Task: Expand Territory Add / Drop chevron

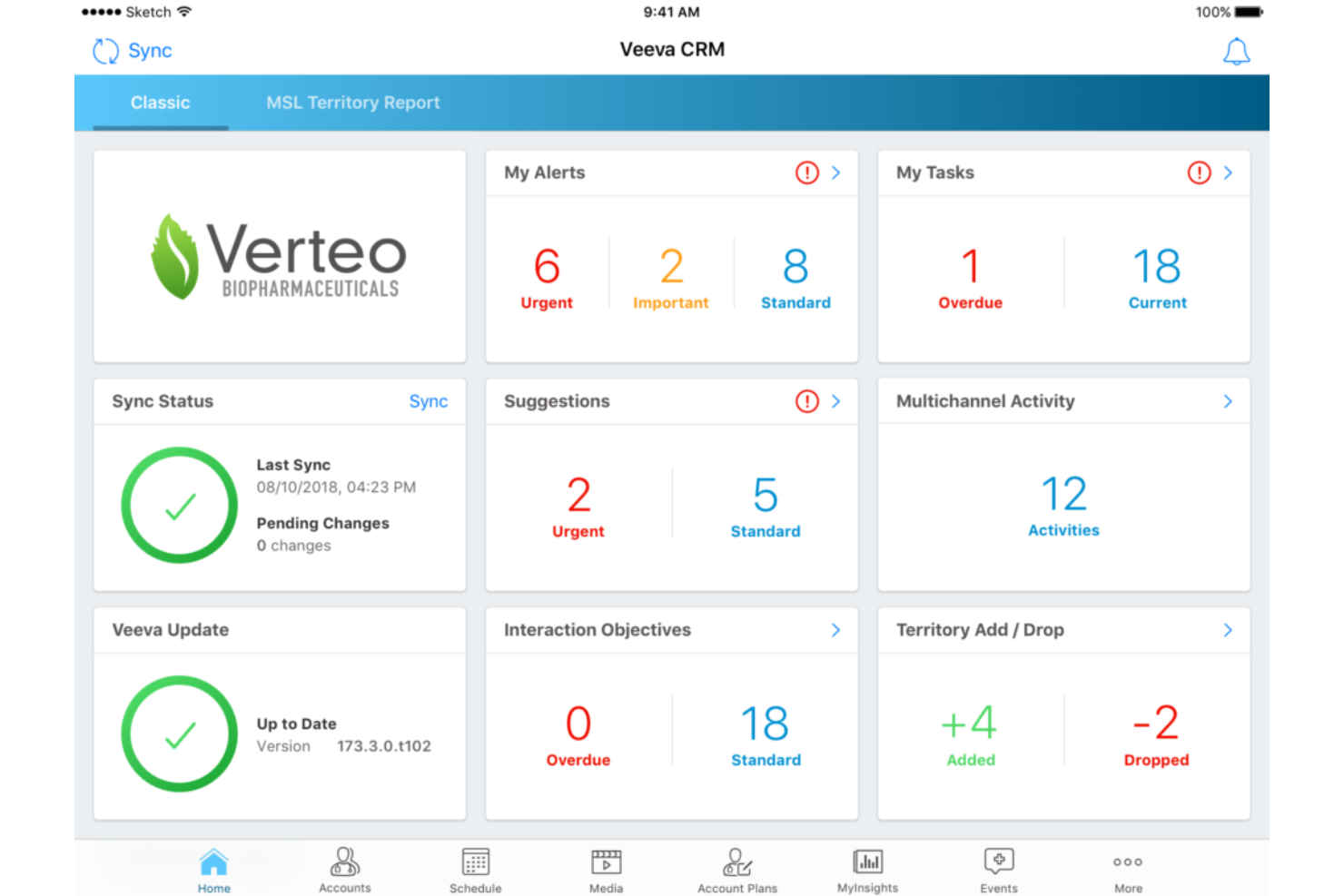Action: click(x=1228, y=630)
